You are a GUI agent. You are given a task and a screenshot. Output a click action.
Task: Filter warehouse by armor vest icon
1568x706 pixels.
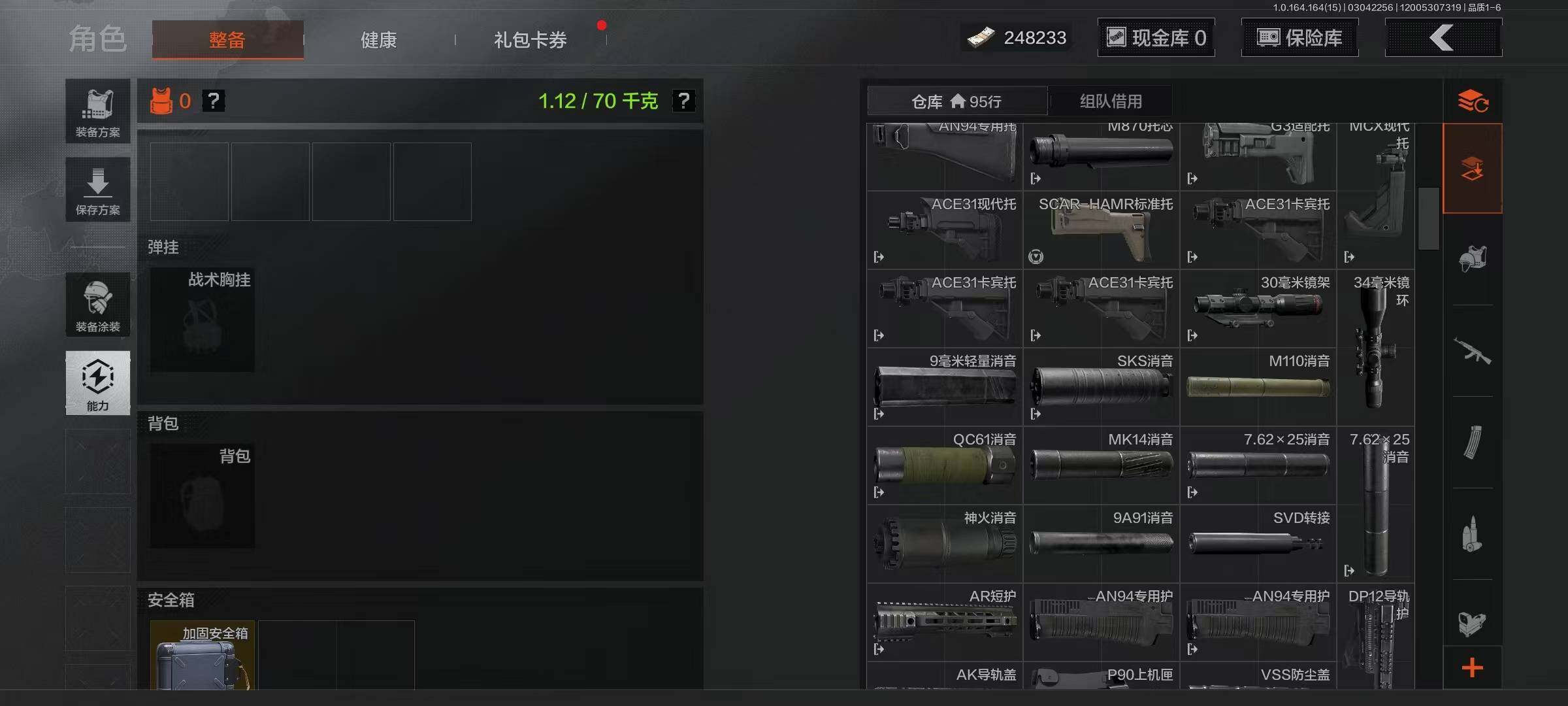pyautogui.click(x=1473, y=259)
